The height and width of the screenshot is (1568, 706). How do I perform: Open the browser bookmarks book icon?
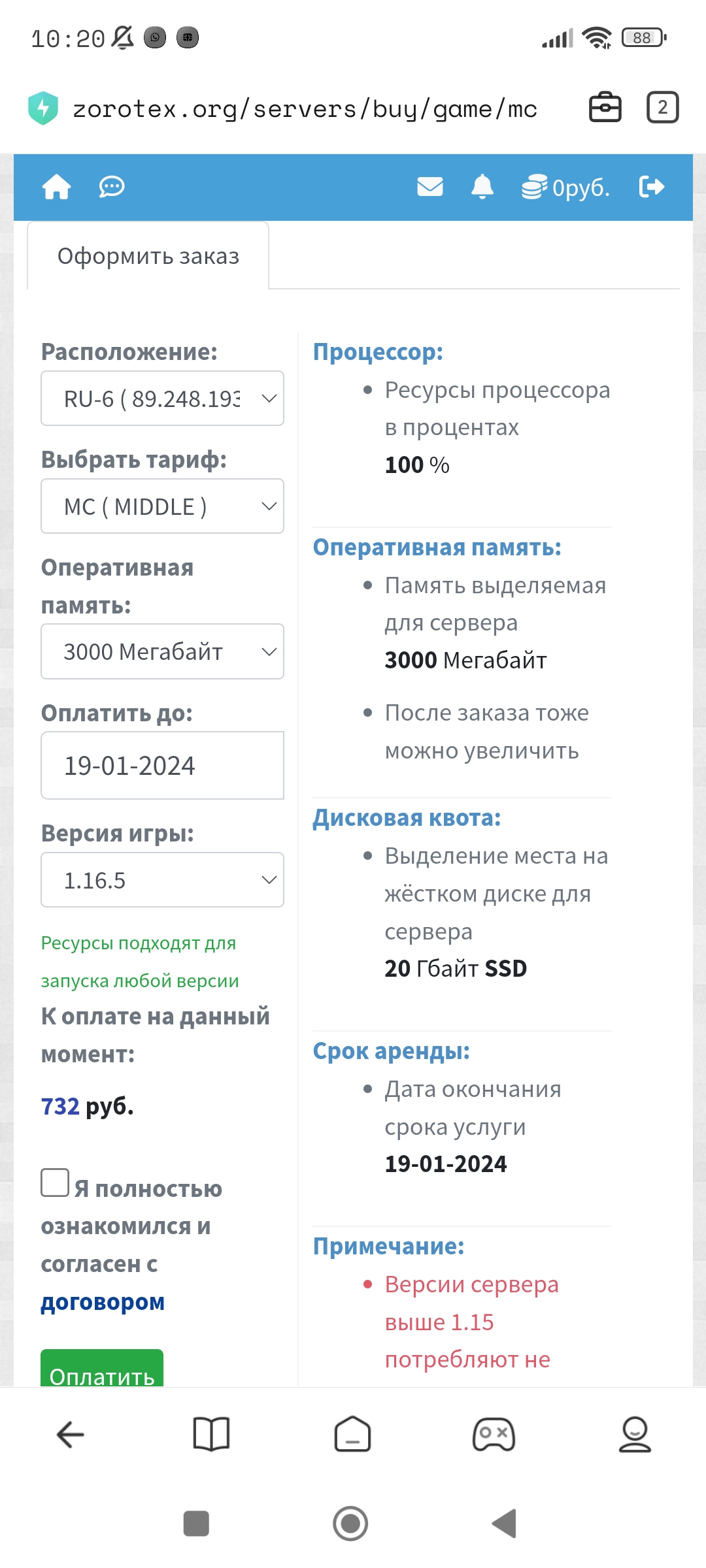pos(212,1435)
